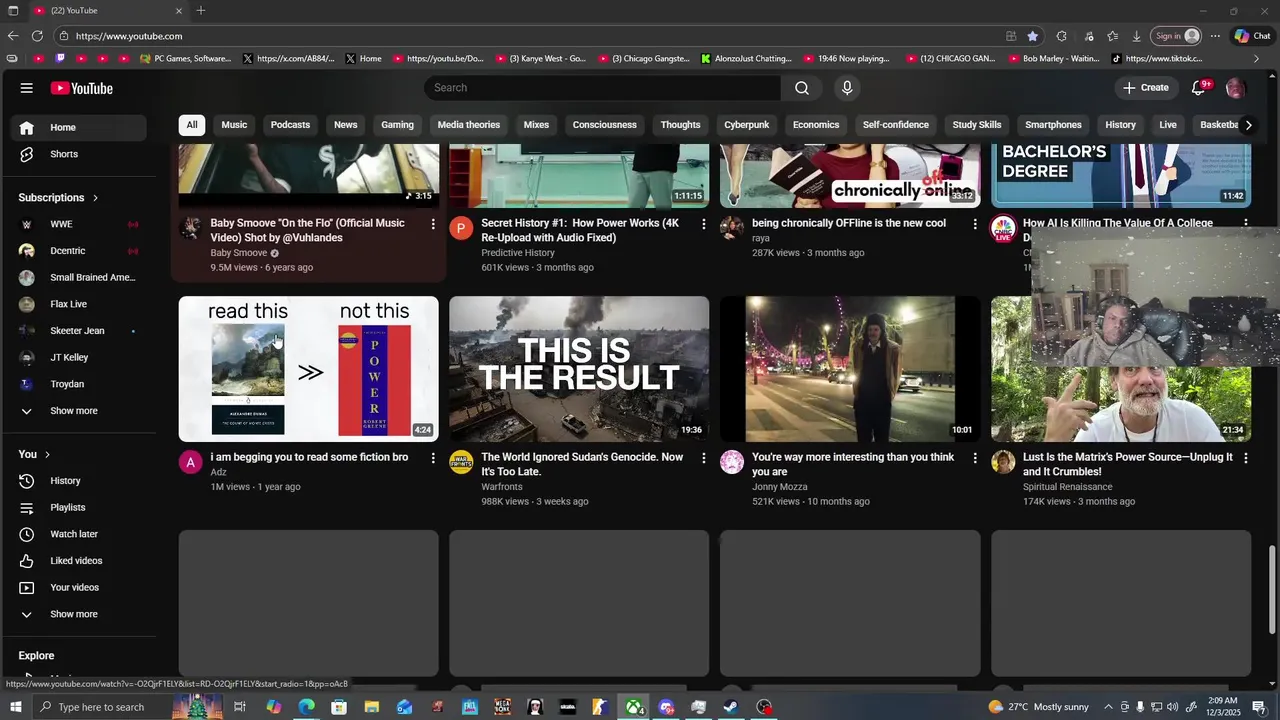Focus the YouTube search field
This screenshot has height=720, width=1280.
[x=603, y=88]
